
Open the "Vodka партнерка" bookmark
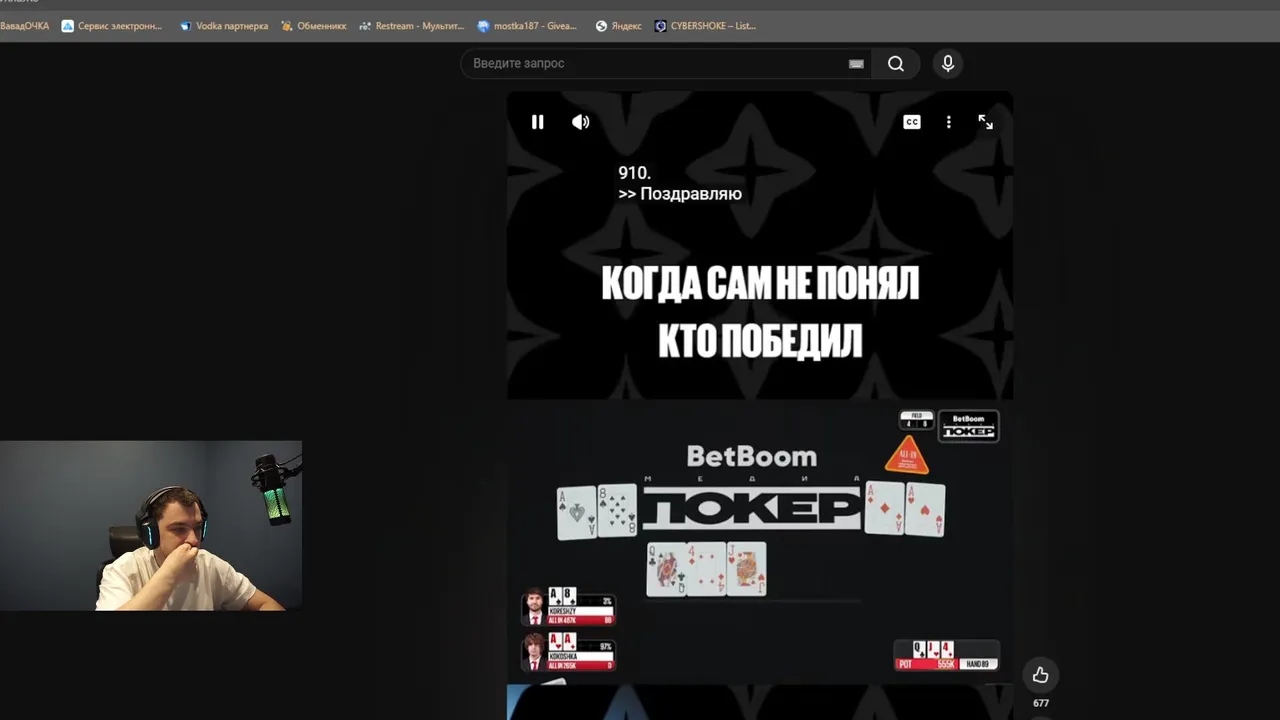coord(224,26)
